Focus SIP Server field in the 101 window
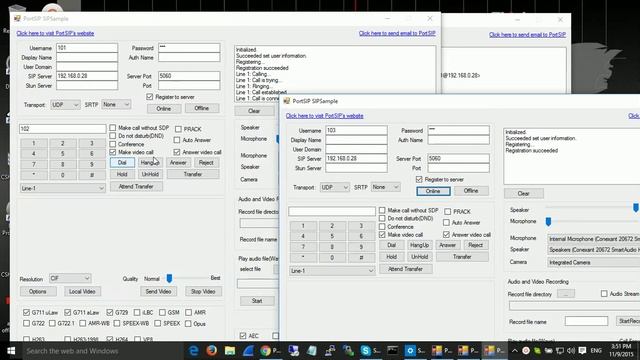 coord(87,76)
